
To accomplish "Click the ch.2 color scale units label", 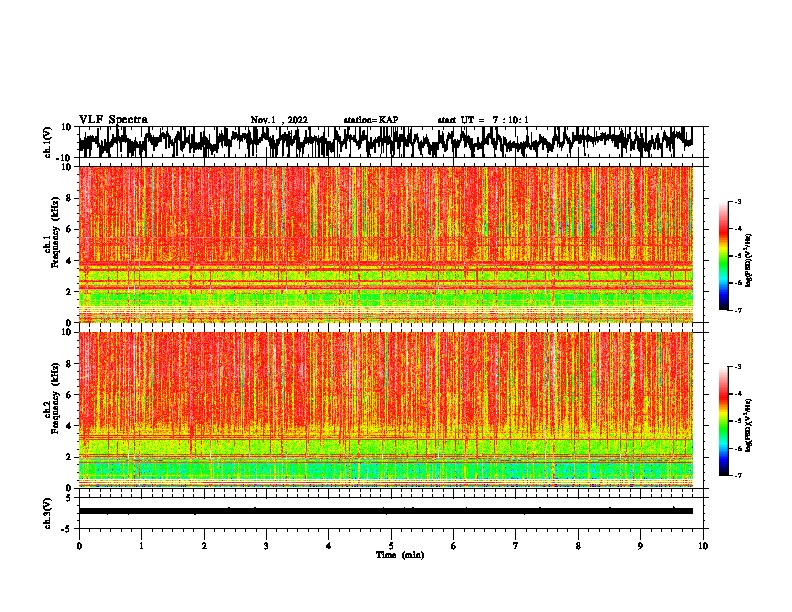I will tap(749, 425).
